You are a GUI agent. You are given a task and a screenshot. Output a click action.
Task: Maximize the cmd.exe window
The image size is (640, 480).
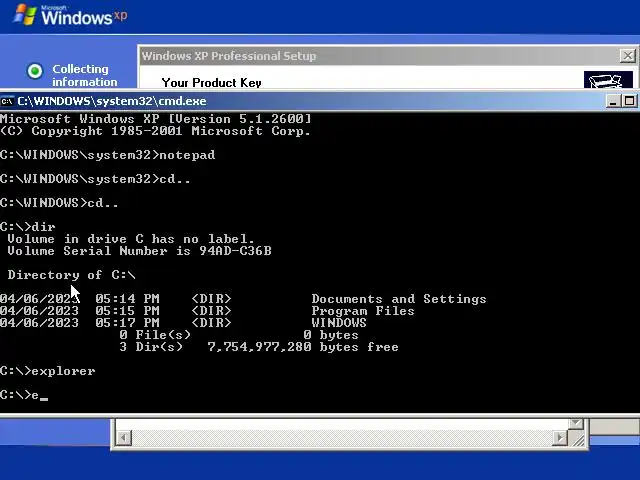[629, 101]
